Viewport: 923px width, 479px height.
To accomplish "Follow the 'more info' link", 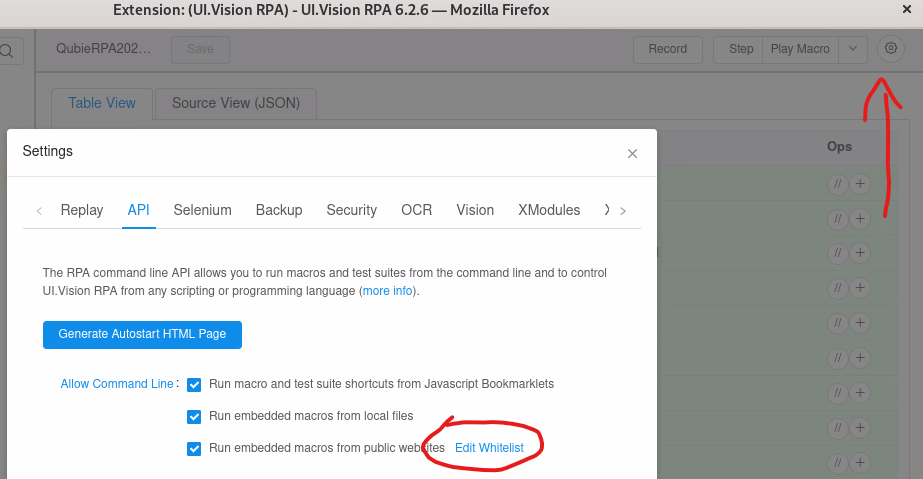I will point(387,291).
